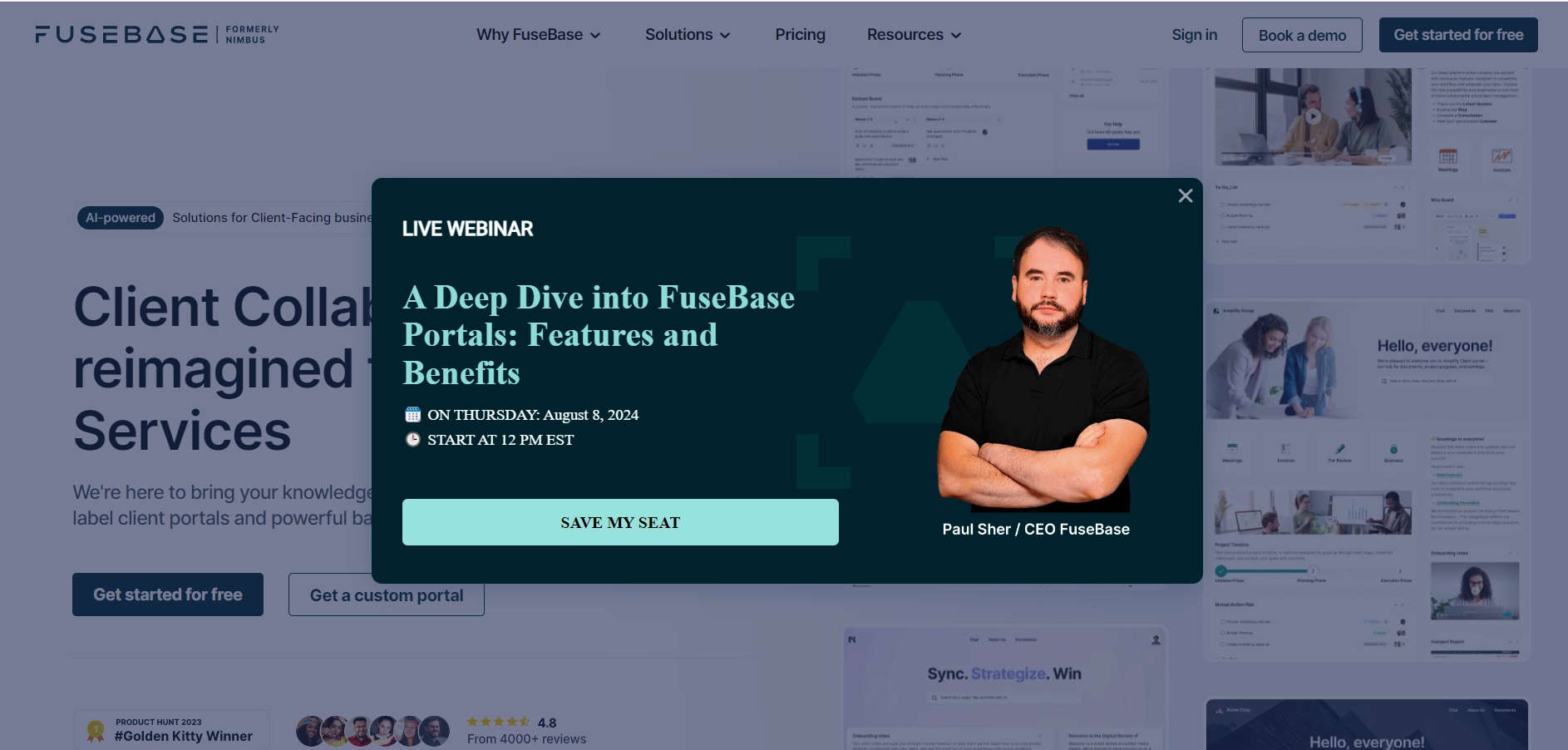Click the clock icon beside start time
Image resolution: width=1568 pixels, height=750 pixels.
(412, 439)
